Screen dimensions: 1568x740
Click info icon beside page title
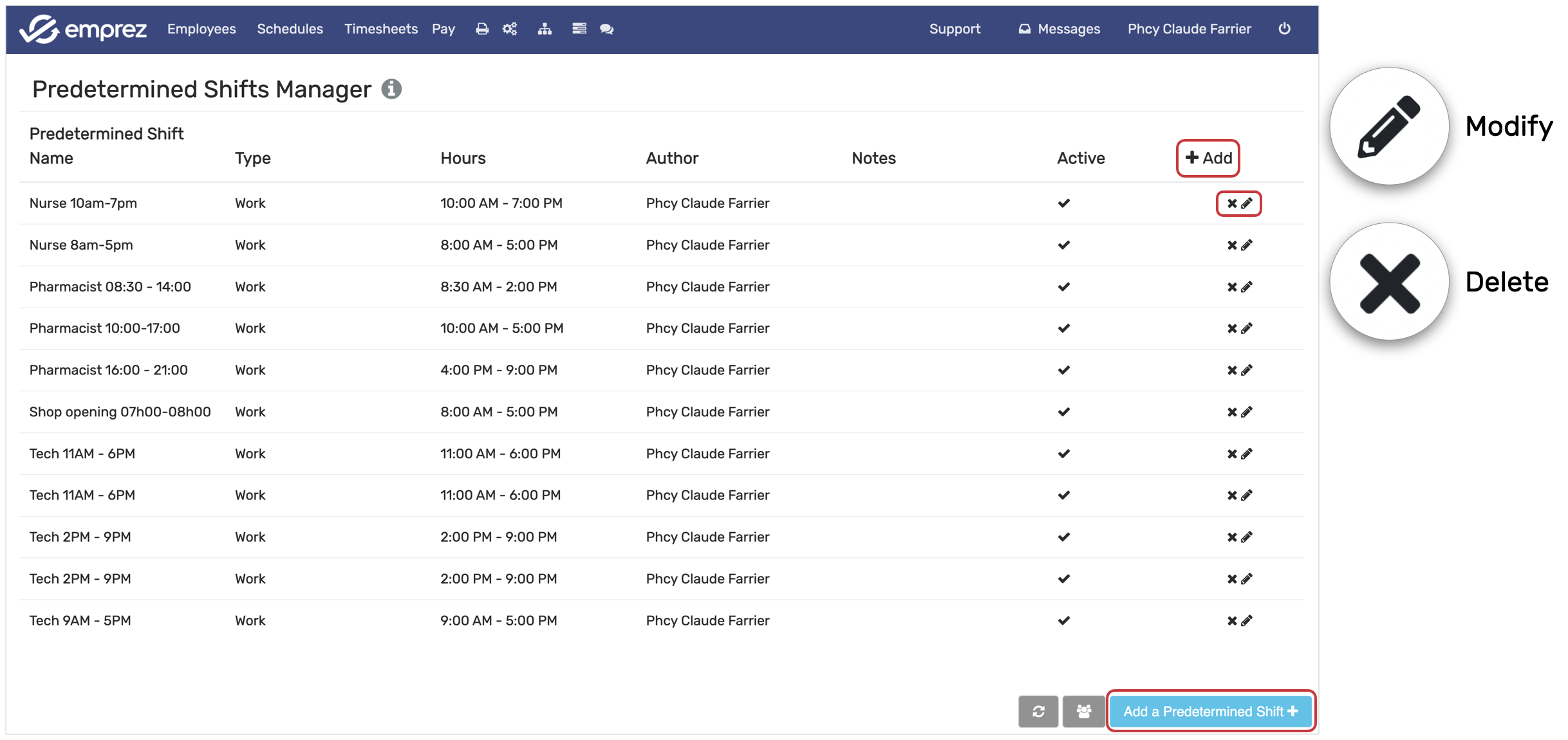coord(391,89)
